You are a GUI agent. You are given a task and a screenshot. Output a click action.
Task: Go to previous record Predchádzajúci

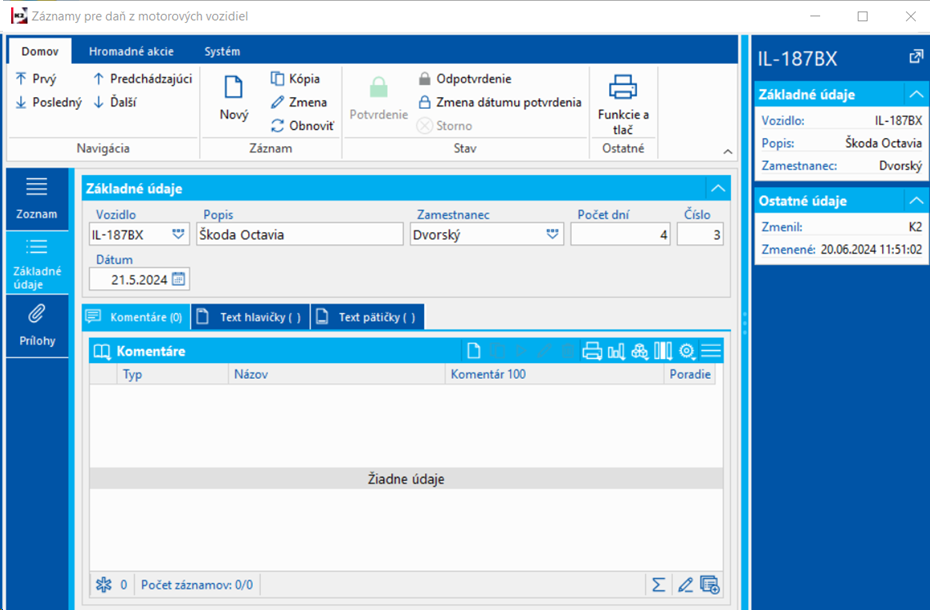pyautogui.click(x=142, y=78)
